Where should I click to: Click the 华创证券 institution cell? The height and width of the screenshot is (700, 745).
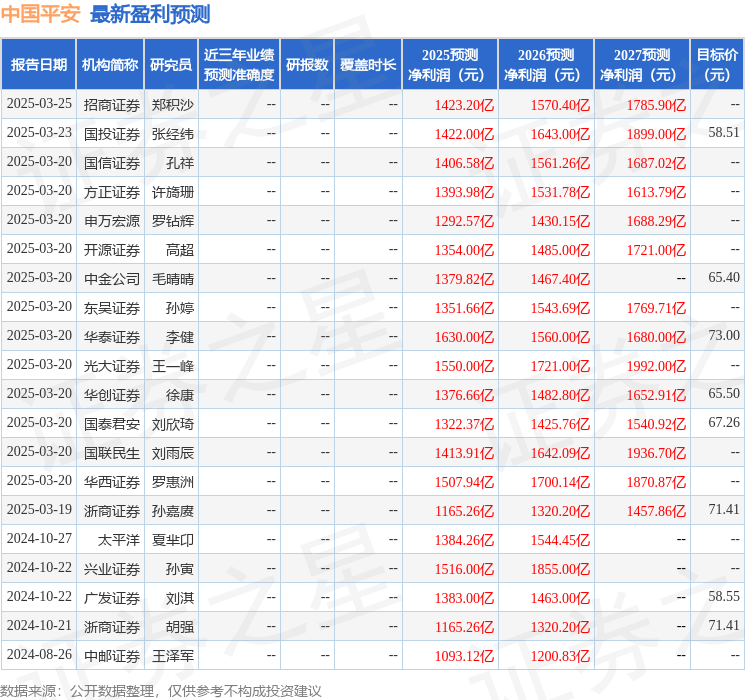(112, 395)
